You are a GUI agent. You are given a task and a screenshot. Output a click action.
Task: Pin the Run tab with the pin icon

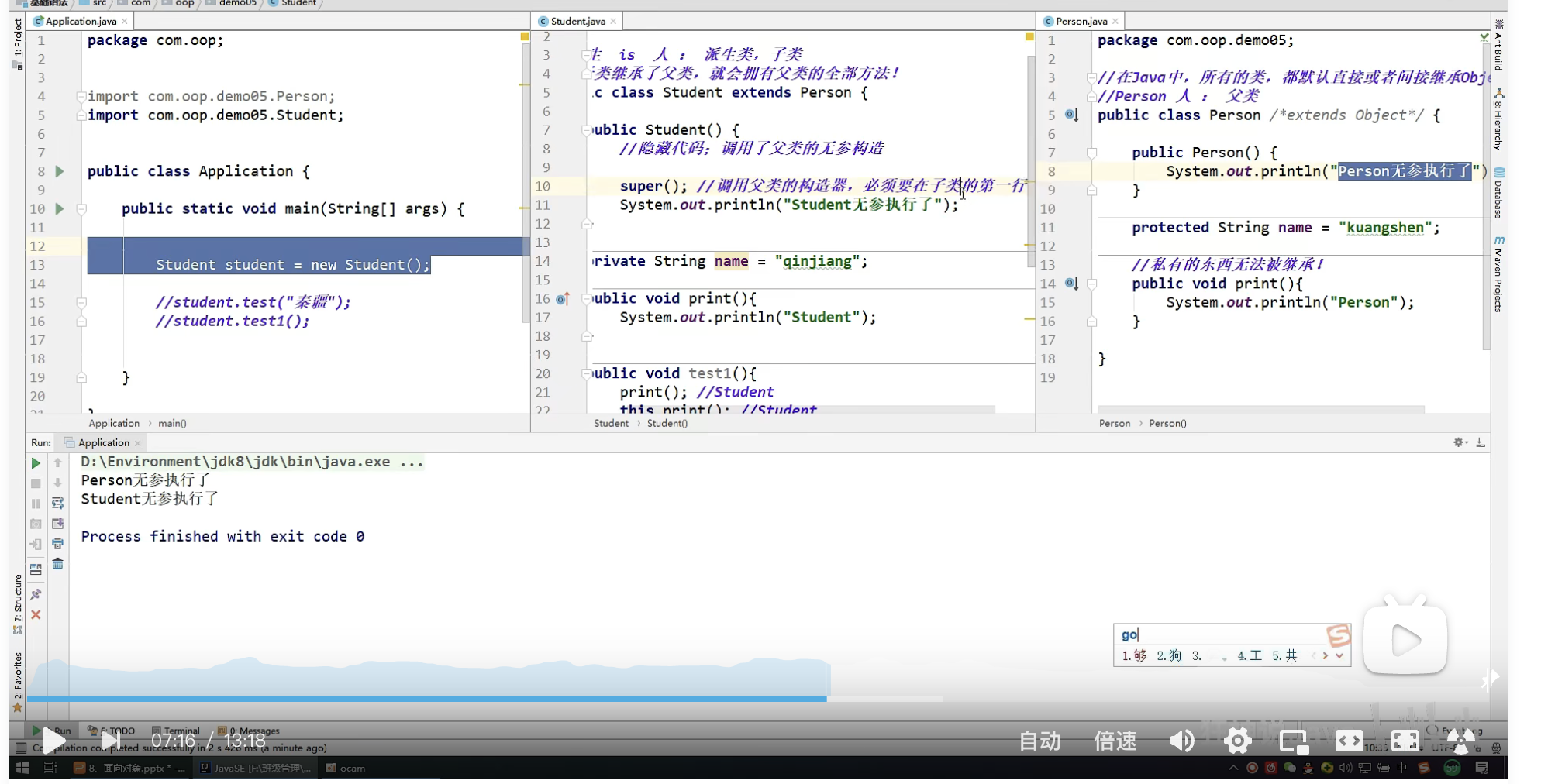click(36, 594)
